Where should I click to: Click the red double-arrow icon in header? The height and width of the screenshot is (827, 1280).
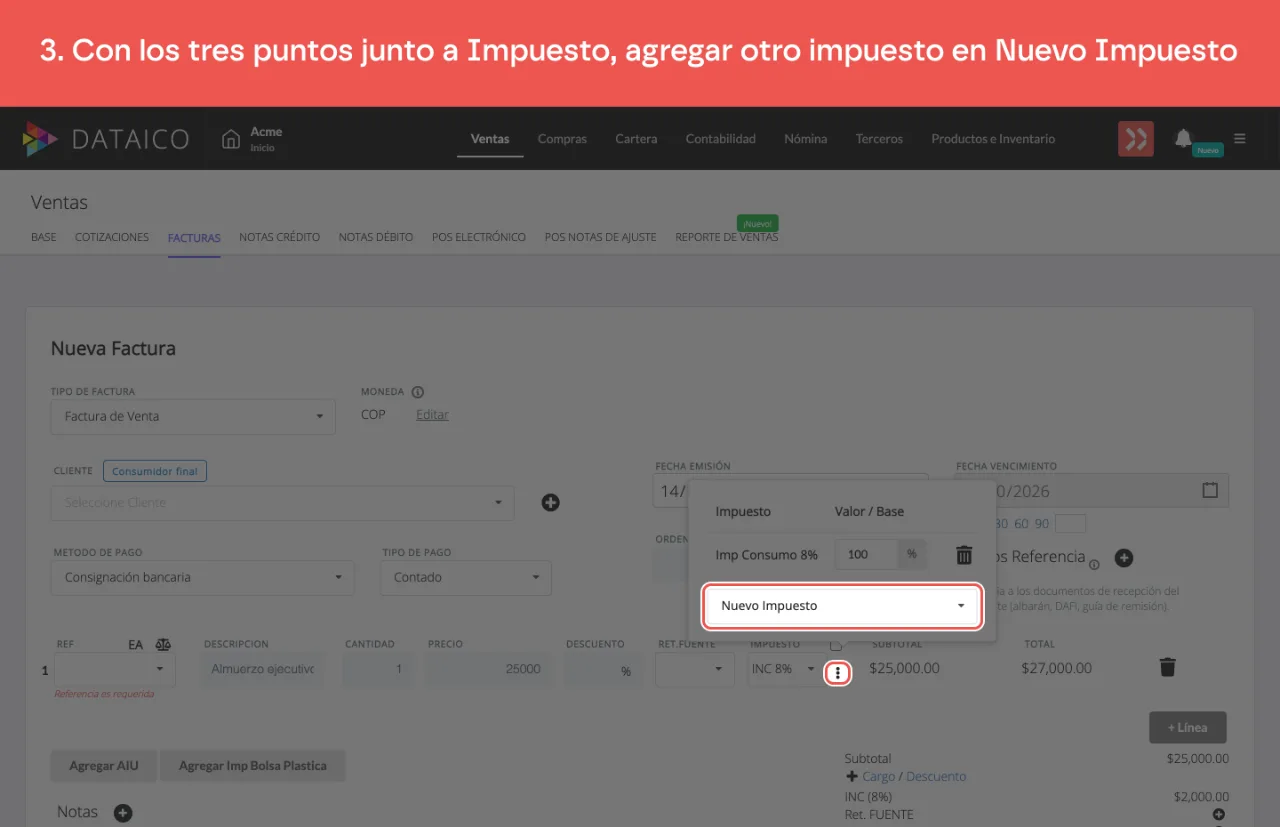(1135, 139)
